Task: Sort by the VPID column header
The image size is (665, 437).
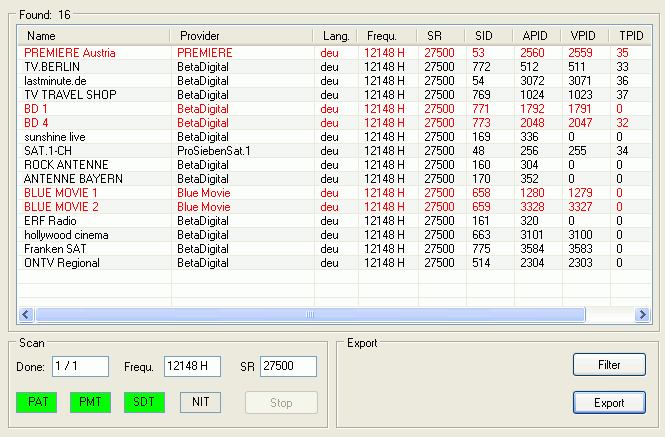Action: (x=585, y=36)
